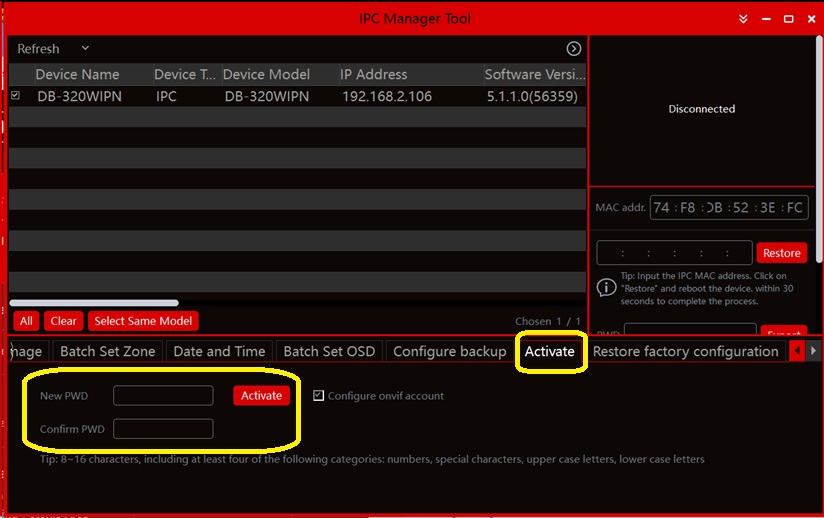Click the expand arrow icon above device list

pyautogui.click(x=574, y=48)
